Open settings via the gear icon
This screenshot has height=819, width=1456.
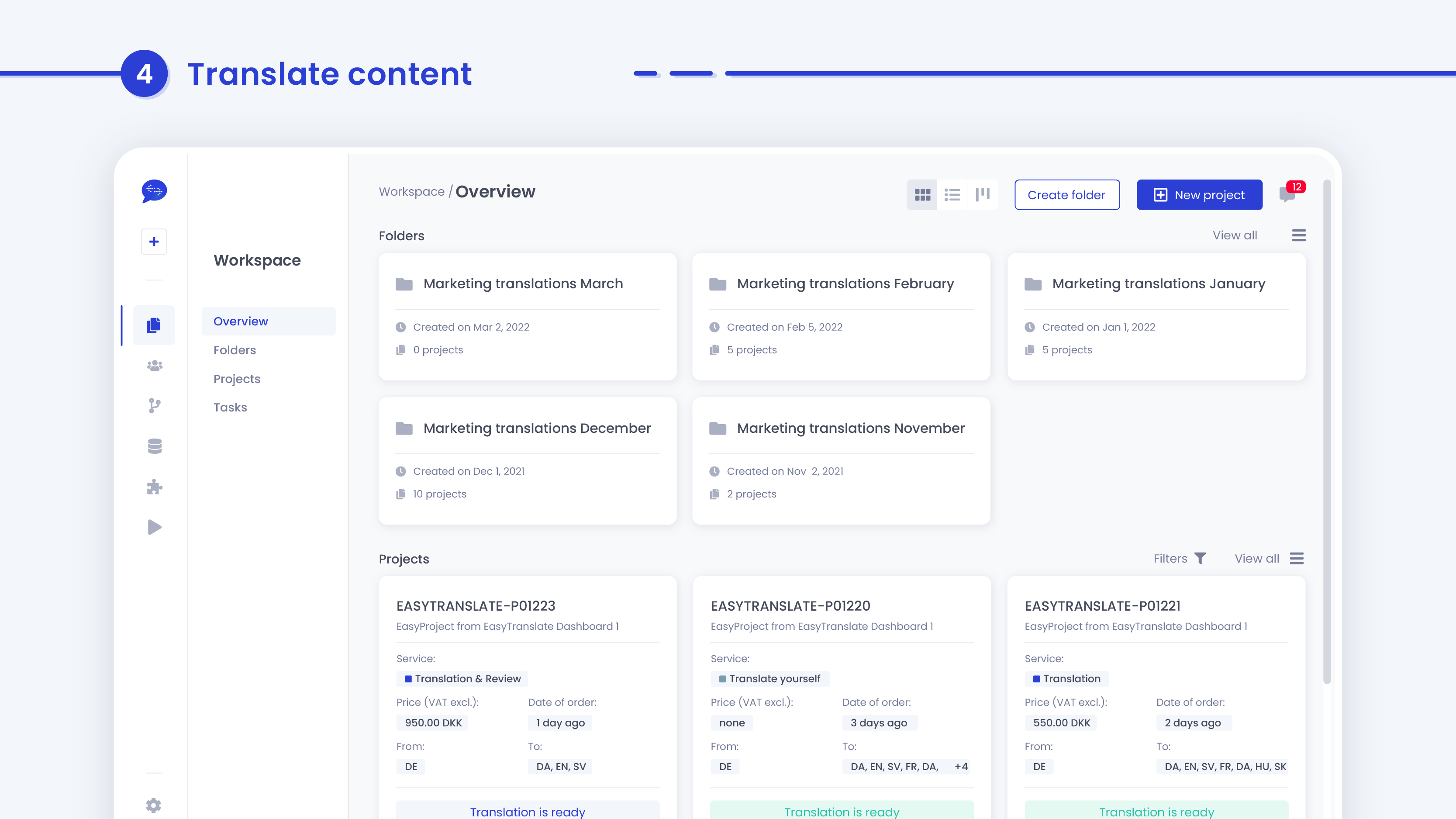[154, 805]
